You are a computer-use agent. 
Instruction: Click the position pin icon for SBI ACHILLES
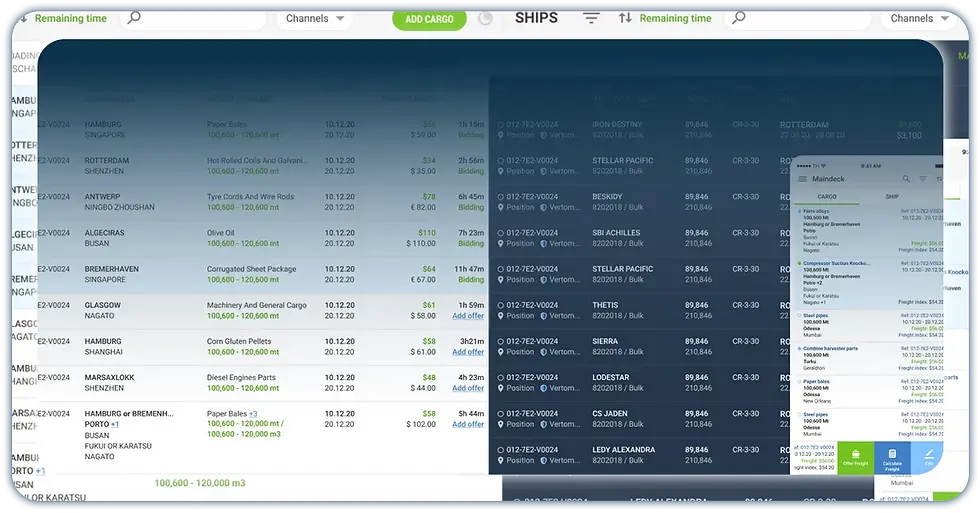pos(501,244)
